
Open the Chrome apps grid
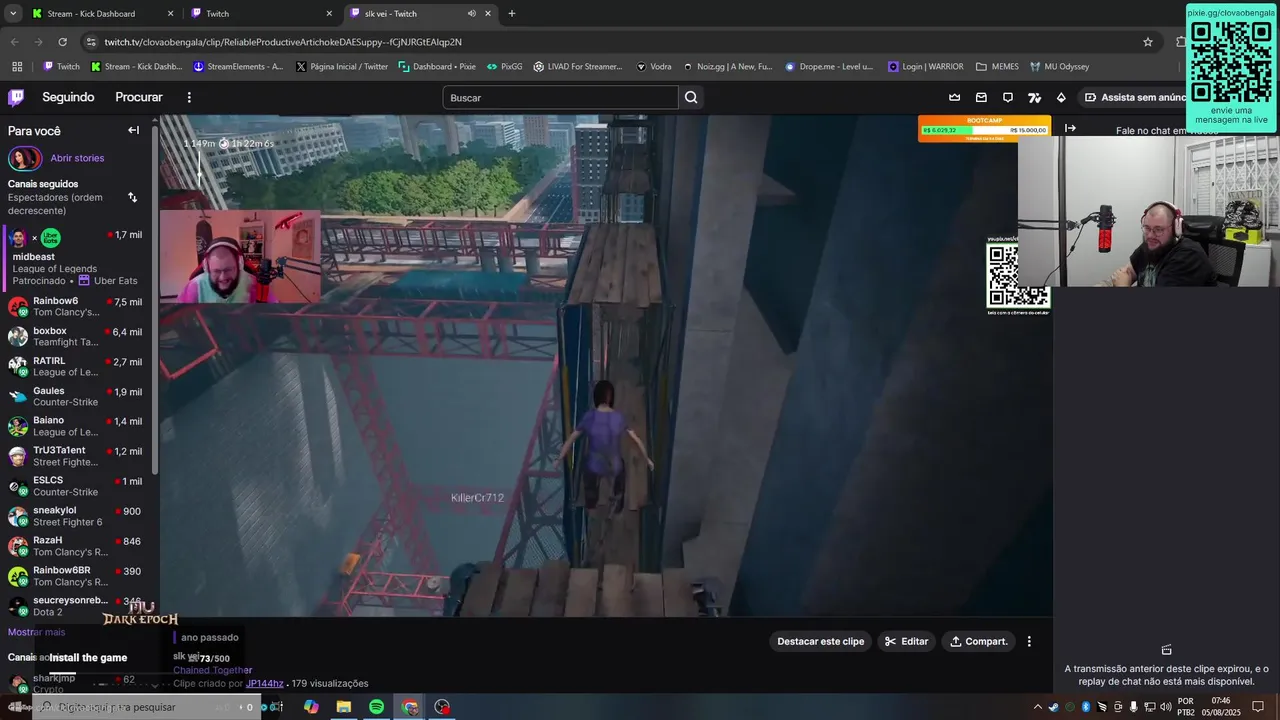coord(17,67)
